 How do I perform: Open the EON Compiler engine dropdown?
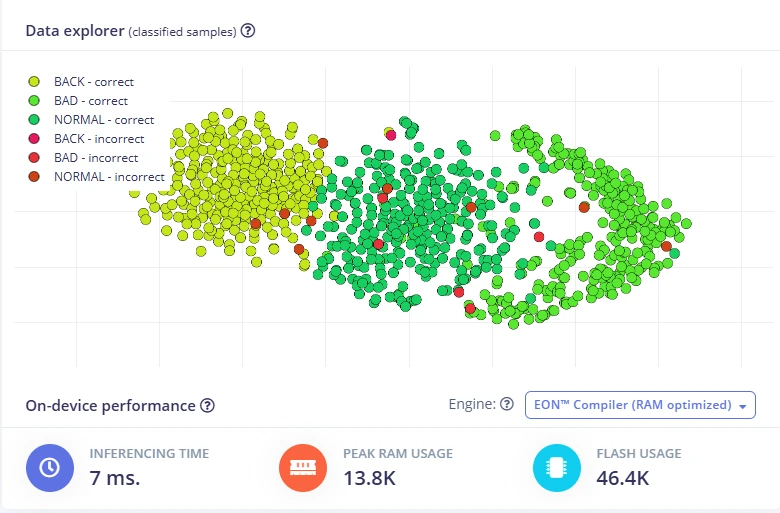pyautogui.click(x=640, y=405)
